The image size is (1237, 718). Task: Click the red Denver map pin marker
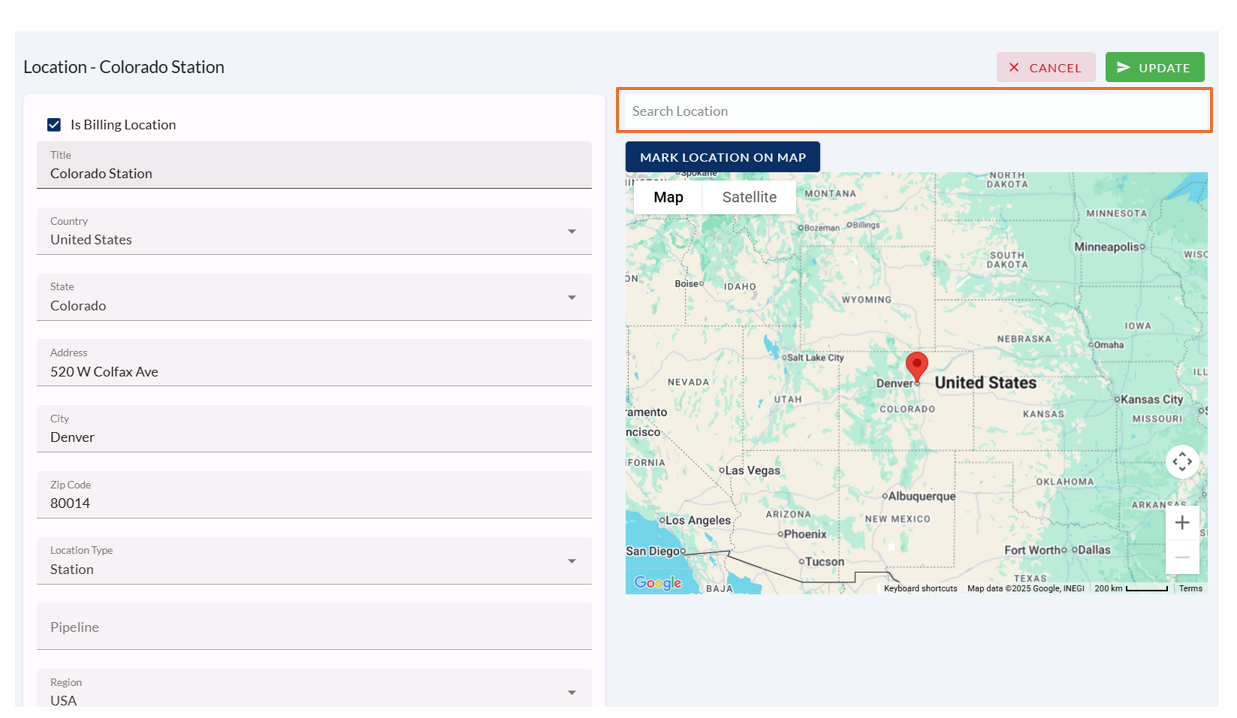(916, 366)
